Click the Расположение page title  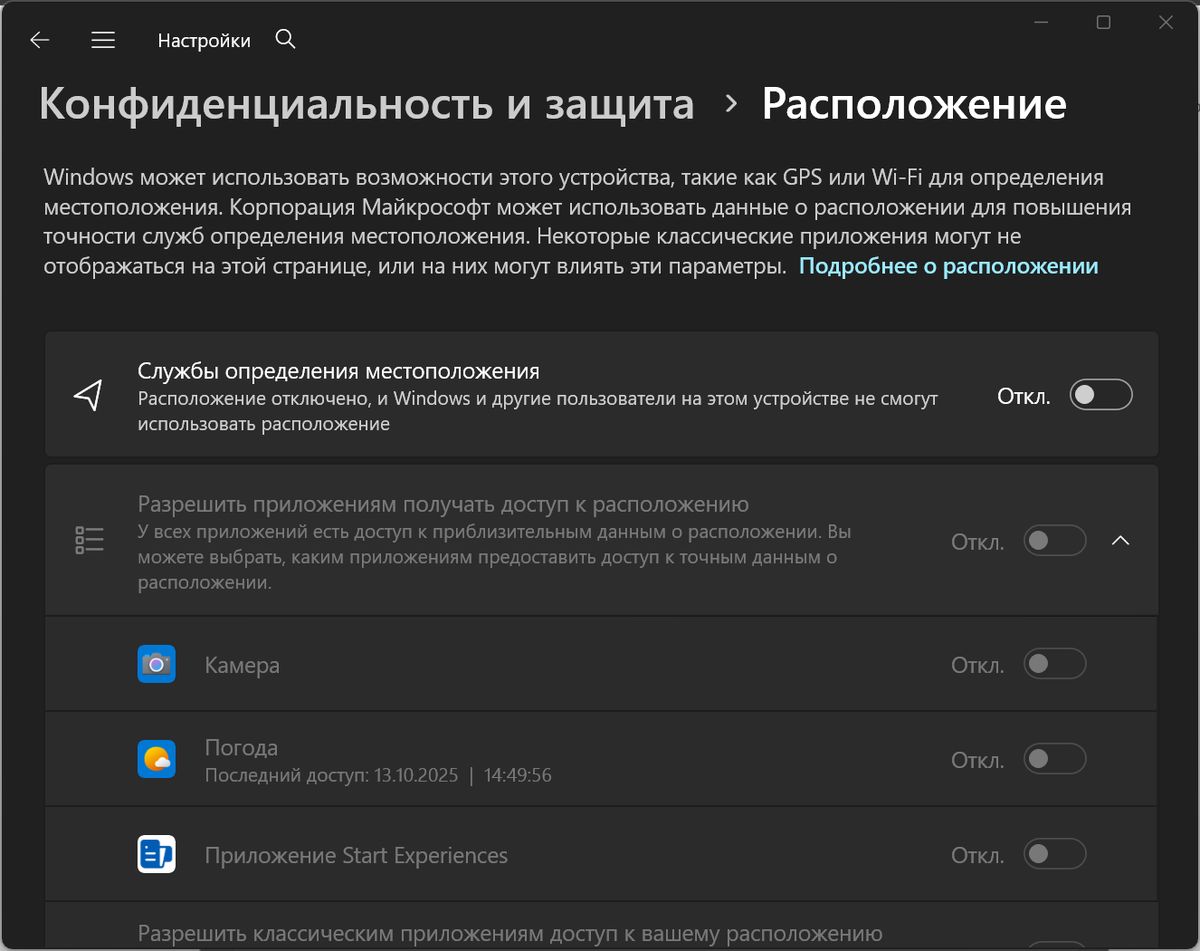pos(914,102)
